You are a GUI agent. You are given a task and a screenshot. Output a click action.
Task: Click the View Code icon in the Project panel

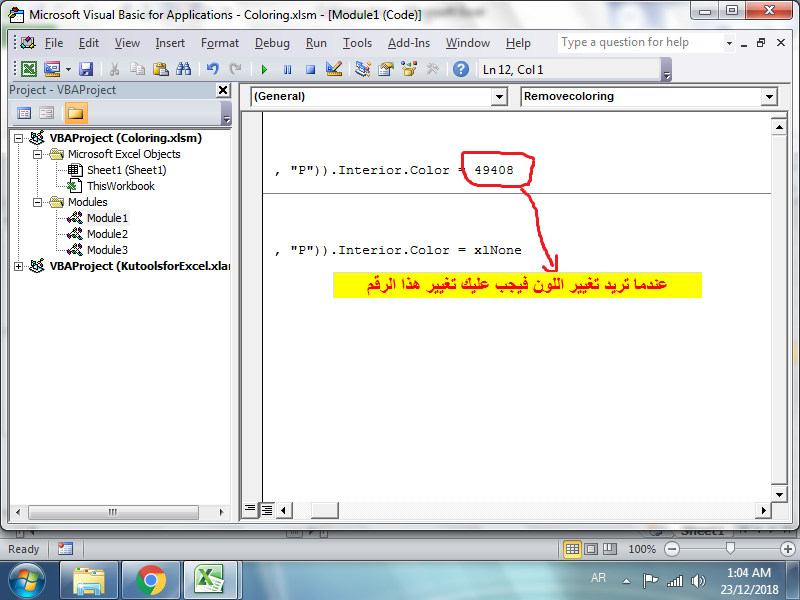tap(24, 113)
